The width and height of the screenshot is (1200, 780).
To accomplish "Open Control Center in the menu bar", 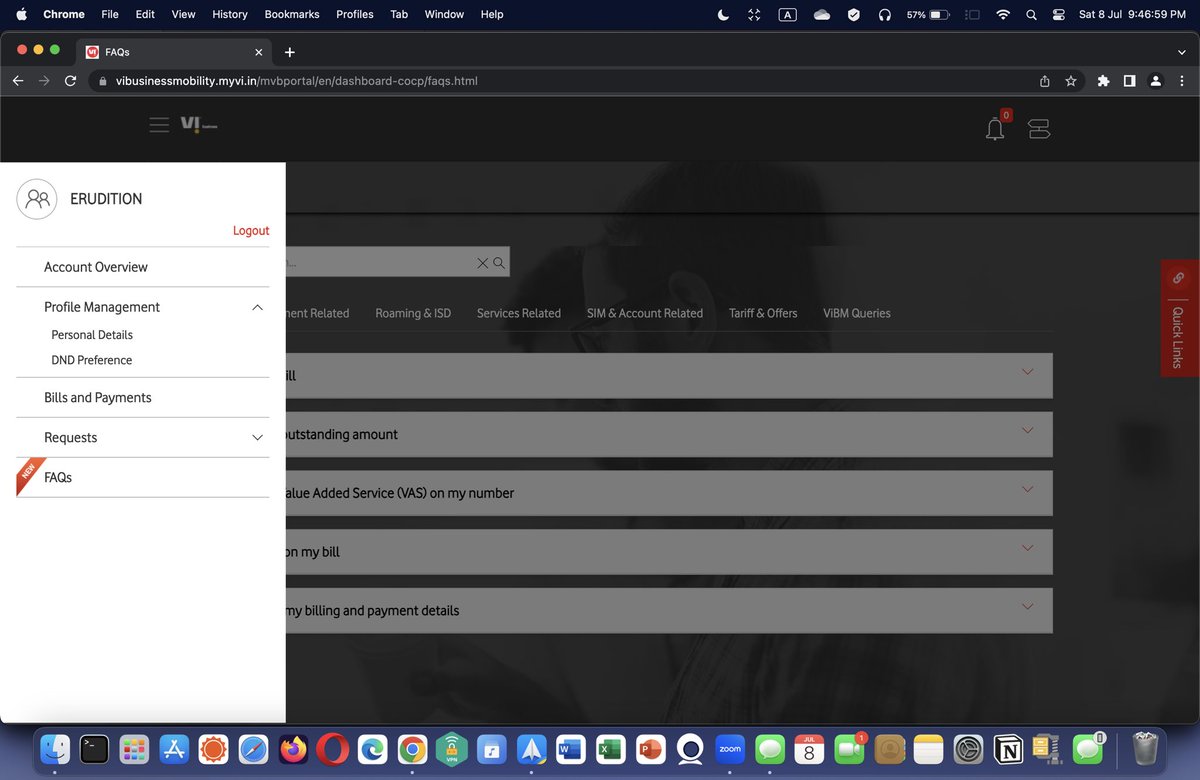I will click(1059, 15).
